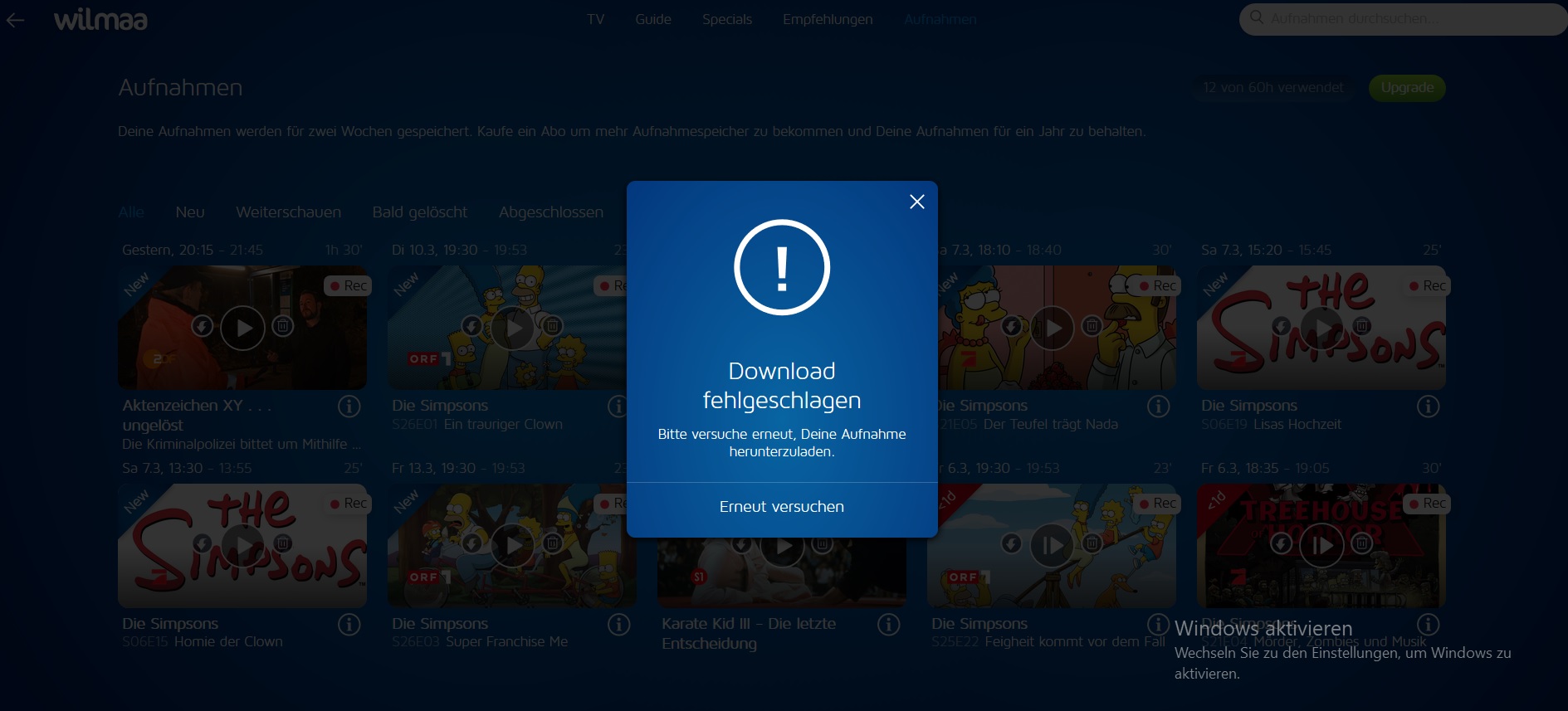The image size is (1568, 711).
Task: Open the Specials tab
Action: [x=727, y=19]
